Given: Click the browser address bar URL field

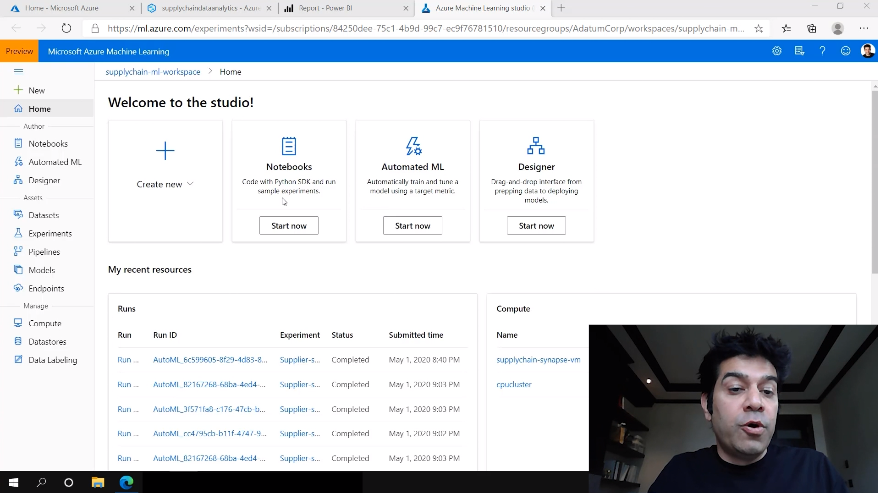Looking at the screenshot, I should [420, 29].
